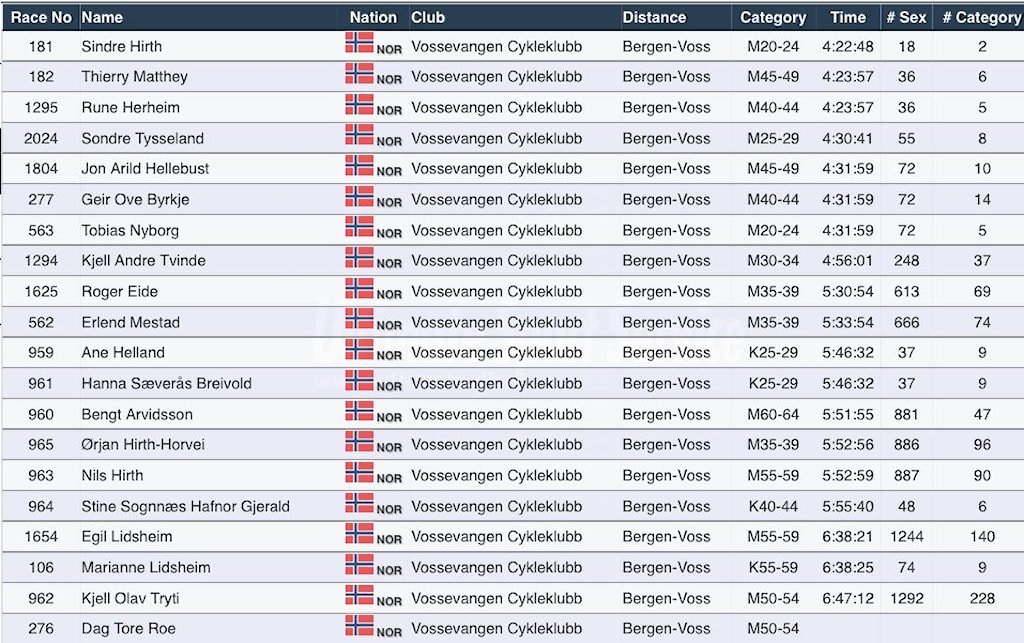The image size is (1024, 643).
Task: Click the # Sex column header
Action: [906, 18]
